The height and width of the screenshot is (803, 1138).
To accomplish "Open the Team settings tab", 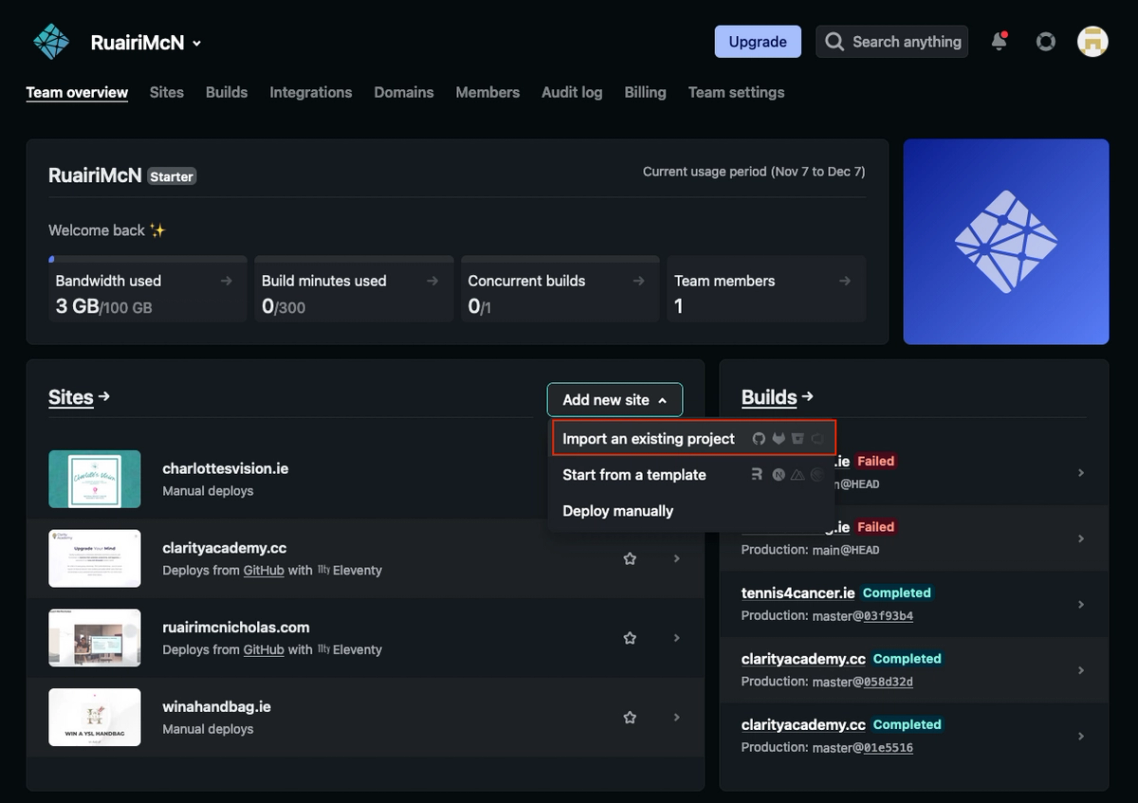I will click(x=736, y=92).
